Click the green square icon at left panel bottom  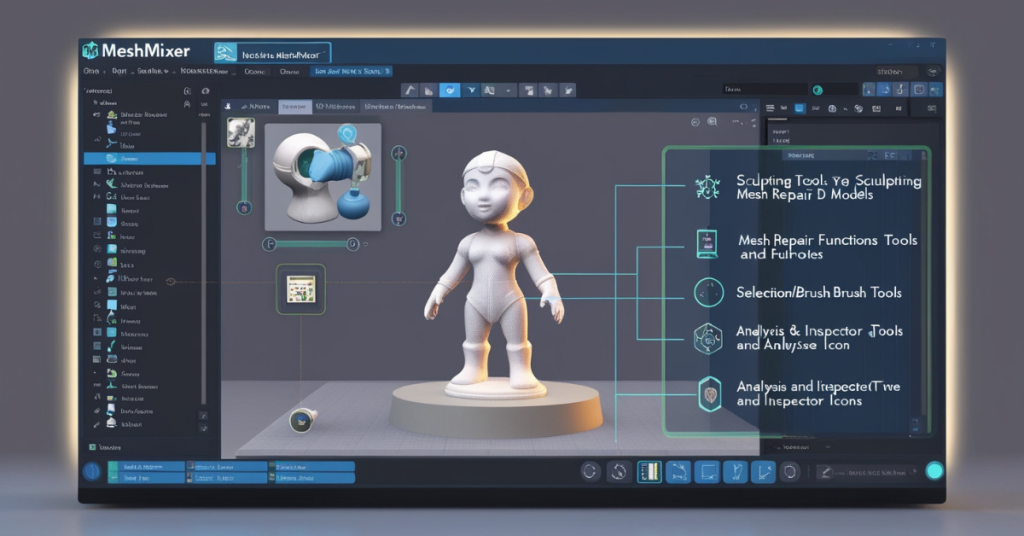click(93, 447)
